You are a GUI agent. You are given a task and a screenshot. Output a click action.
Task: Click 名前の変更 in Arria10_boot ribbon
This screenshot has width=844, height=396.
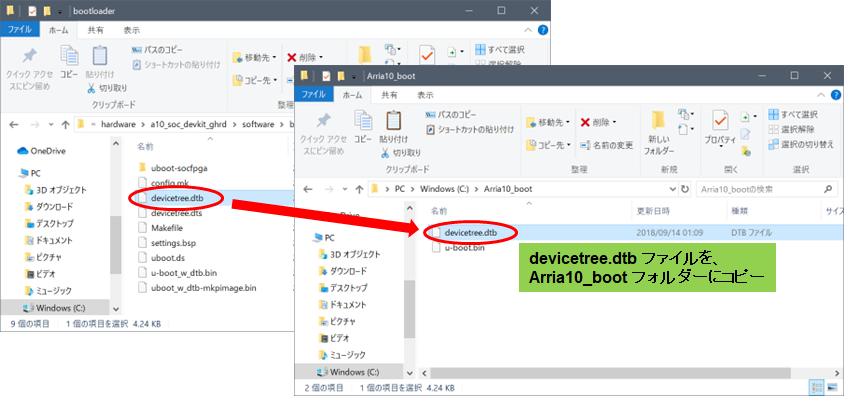pos(607,145)
